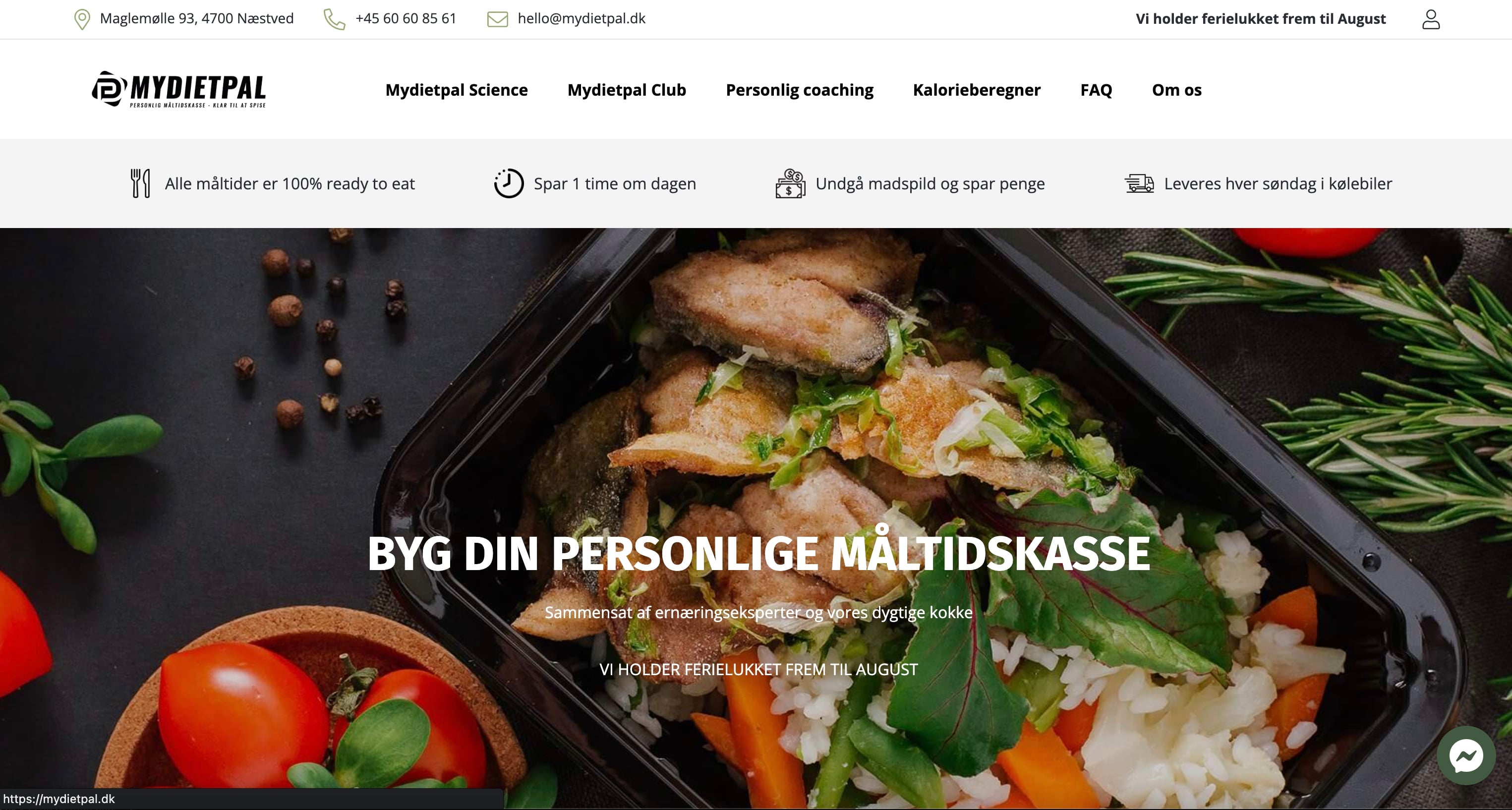Screen dimensions: 1512x810
Task: Click the Maglemølle 93 address text
Action: click(197, 19)
